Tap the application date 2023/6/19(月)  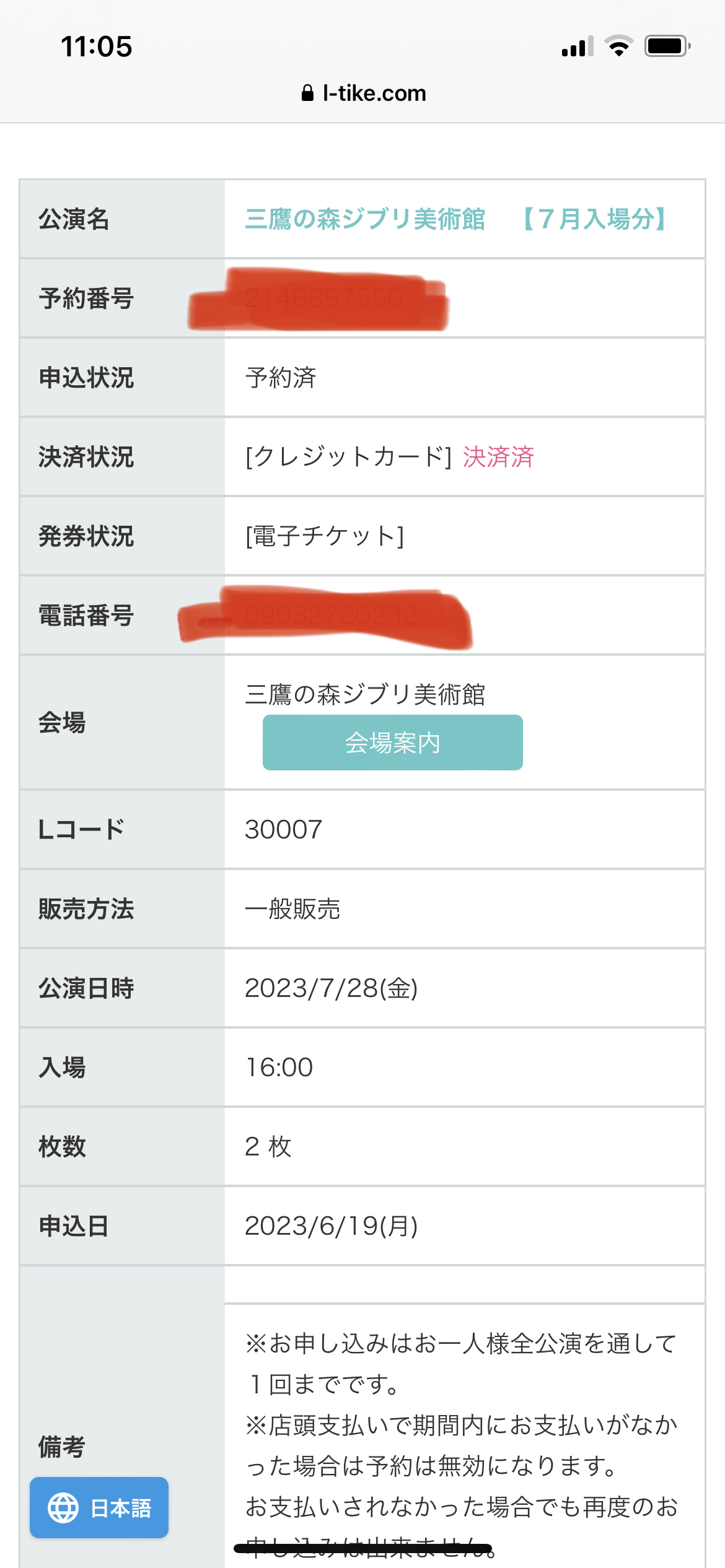(x=332, y=1226)
